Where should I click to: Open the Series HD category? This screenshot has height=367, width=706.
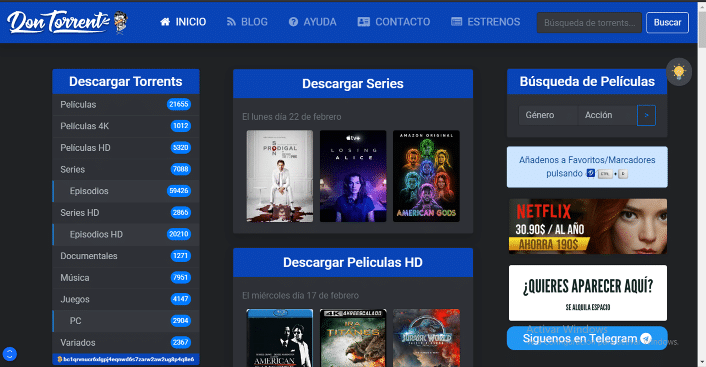pyautogui.click(x=126, y=213)
